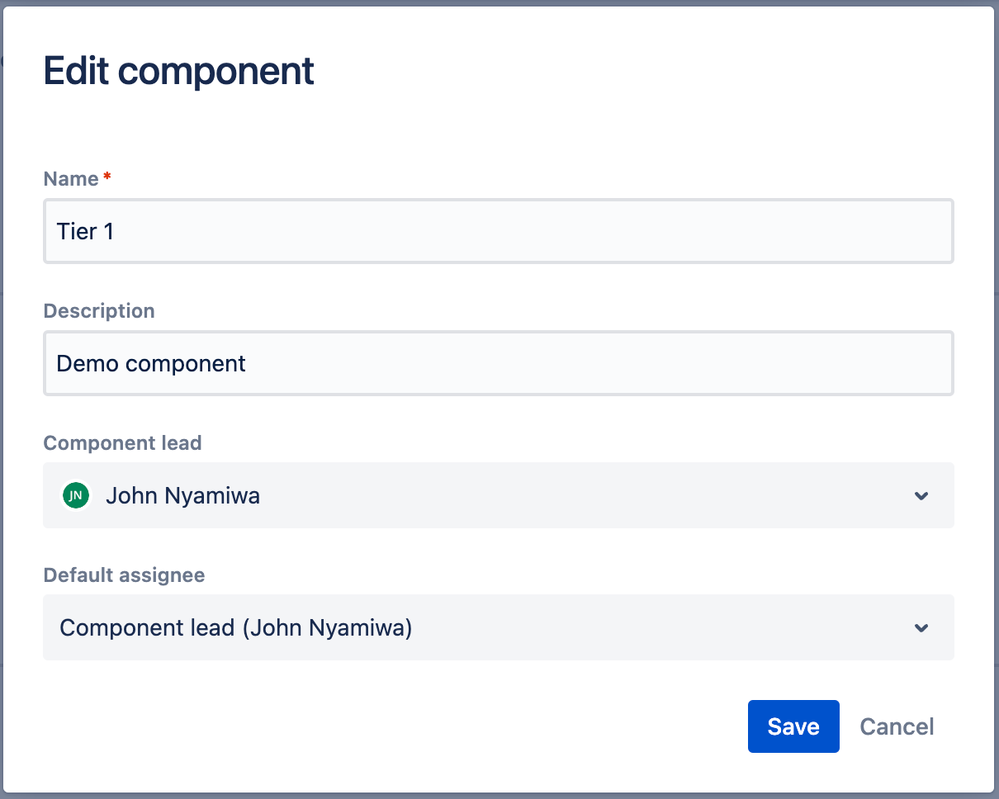Click the "Demo component" description text
This screenshot has width=999, height=799.
coord(151,364)
